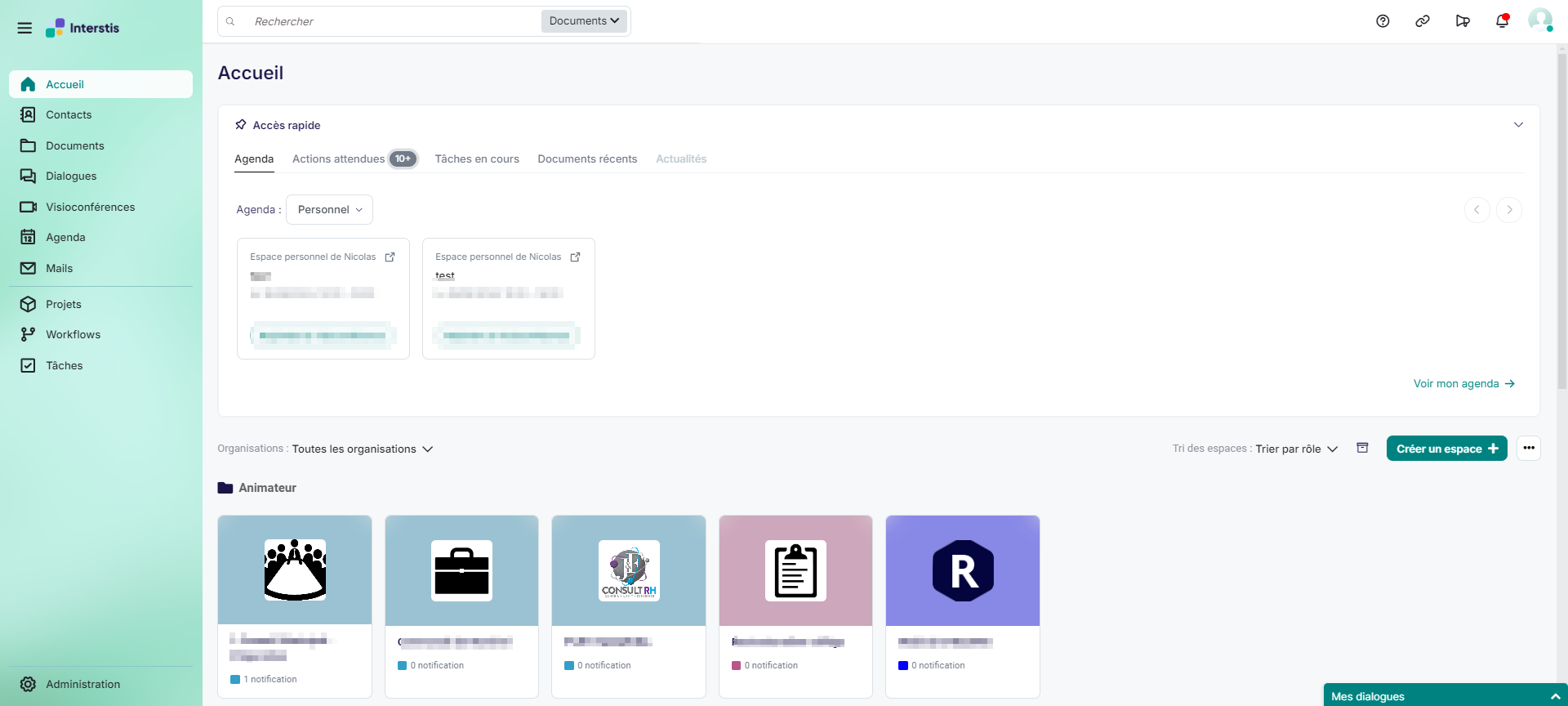This screenshot has height=706, width=1568.
Task: Follow the Voir mon agenda link
Action: [x=1463, y=383]
